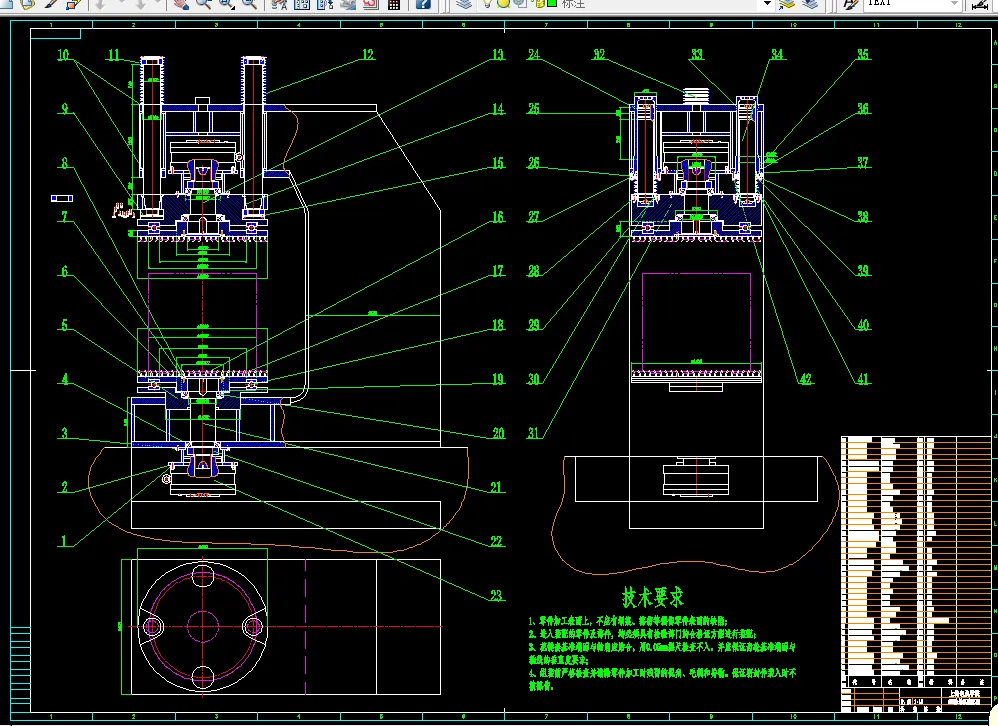The width and height of the screenshot is (998, 726).
Task: Select the Zoom Window tool
Action: click(227, 4)
